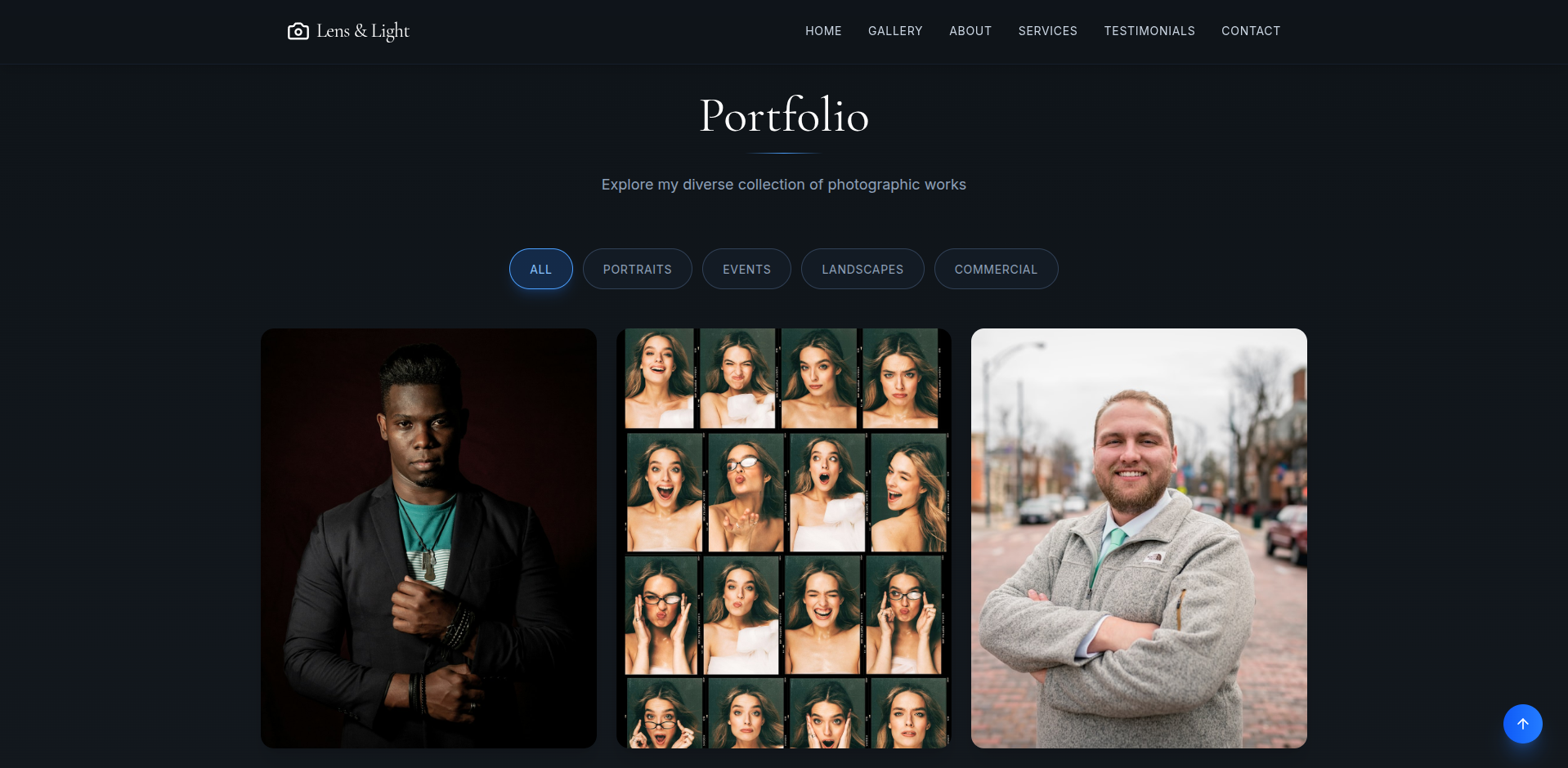The height and width of the screenshot is (768, 1568).
Task: Go to the Home nav link
Action: 823,31
